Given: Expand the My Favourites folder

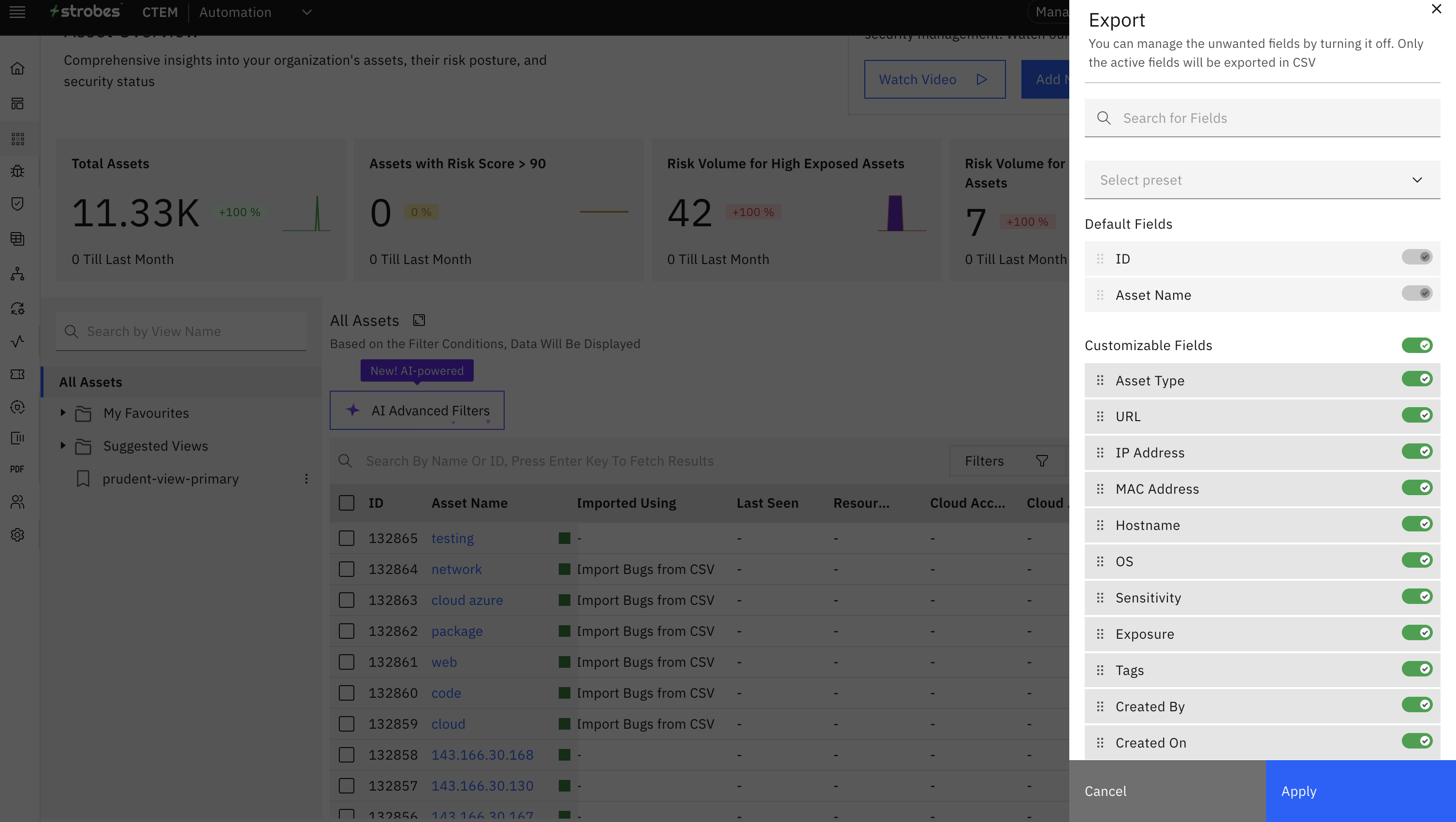Looking at the screenshot, I should pyautogui.click(x=63, y=413).
